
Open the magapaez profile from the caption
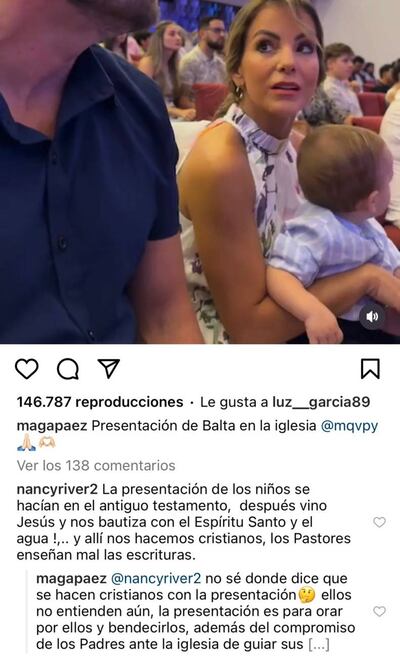click(52, 426)
